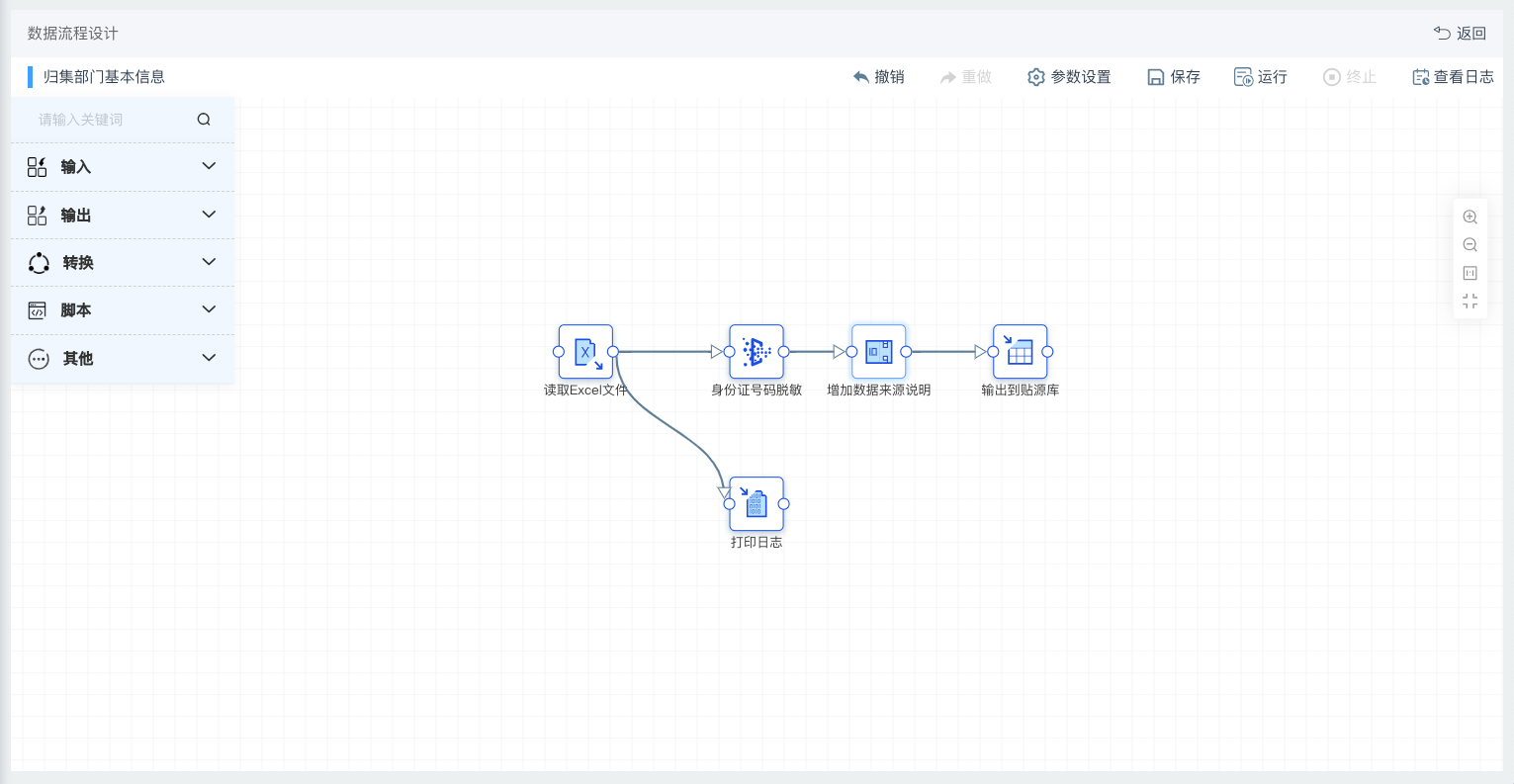Open 参数设置 from the toolbar
The width and height of the screenshot is (1514, 784).
(1069, 76)
